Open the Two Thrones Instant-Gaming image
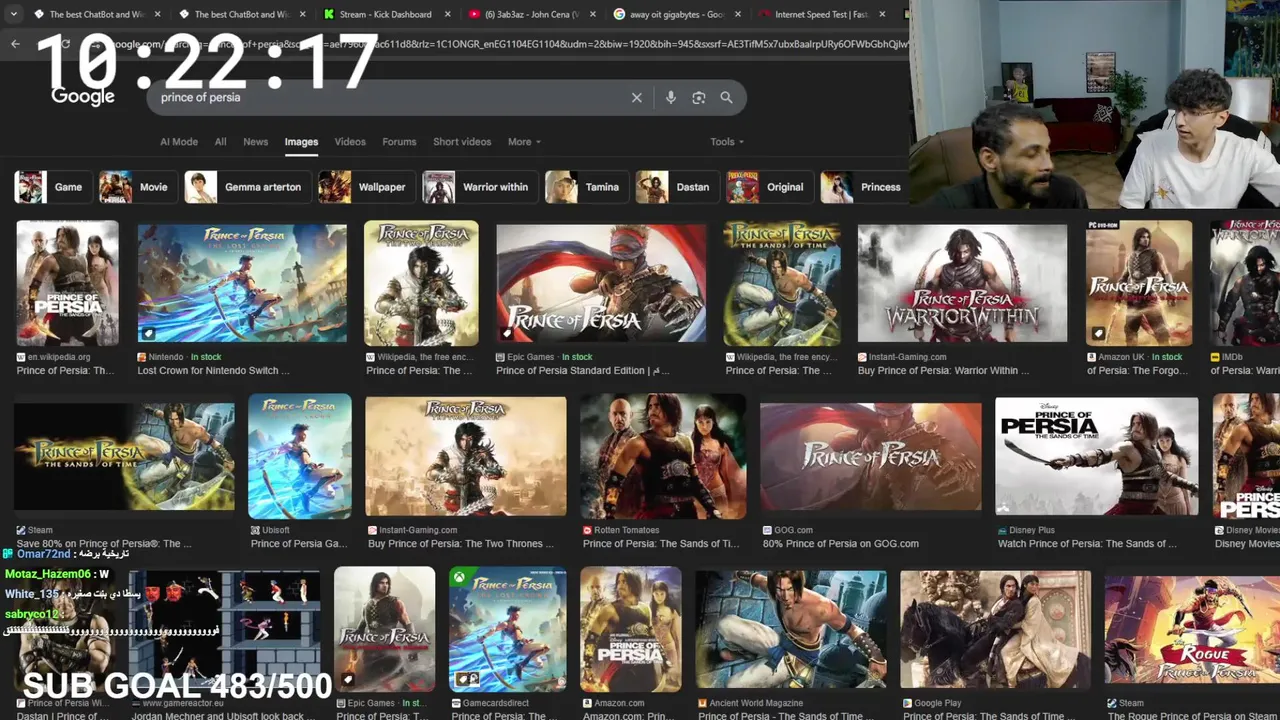1280x720 pixels. [x=466, y=456]
